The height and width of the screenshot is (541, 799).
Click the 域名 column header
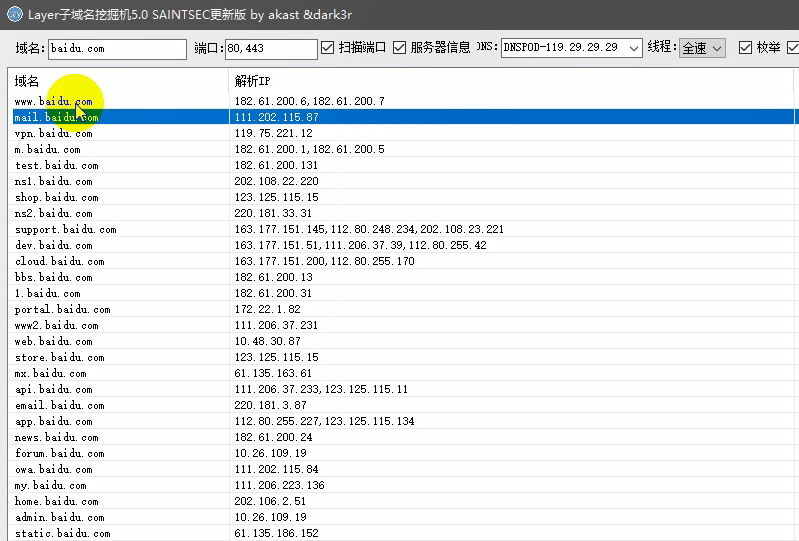pyautogui.click(x=118, y=81)
